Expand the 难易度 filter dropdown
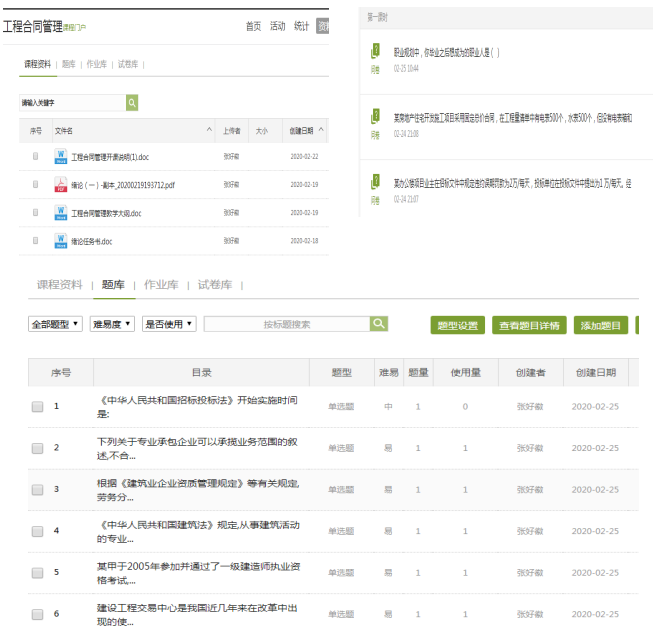 point(112,324)
